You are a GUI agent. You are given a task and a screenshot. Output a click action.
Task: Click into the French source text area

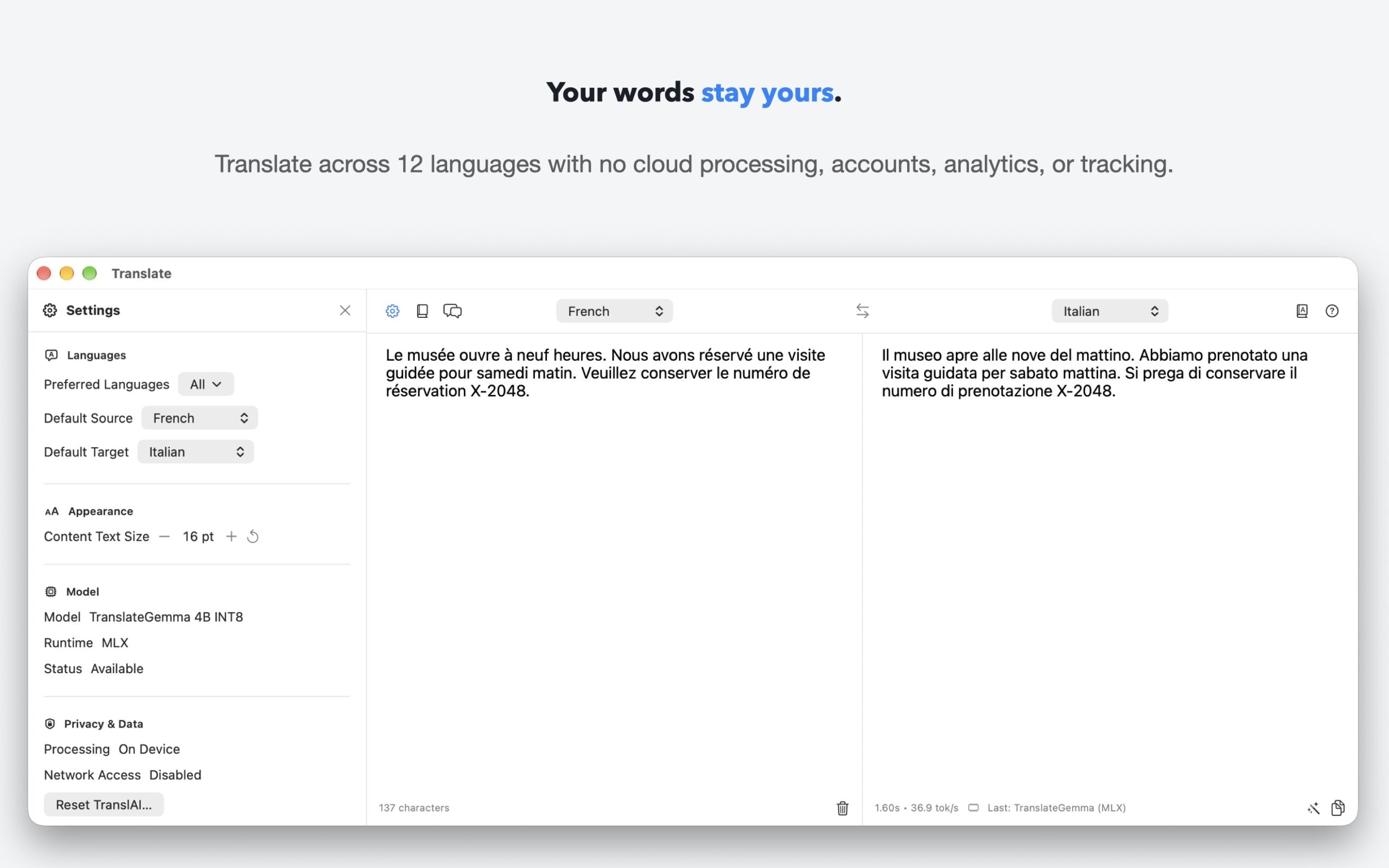pyautogui.click(x=614, y=563)
